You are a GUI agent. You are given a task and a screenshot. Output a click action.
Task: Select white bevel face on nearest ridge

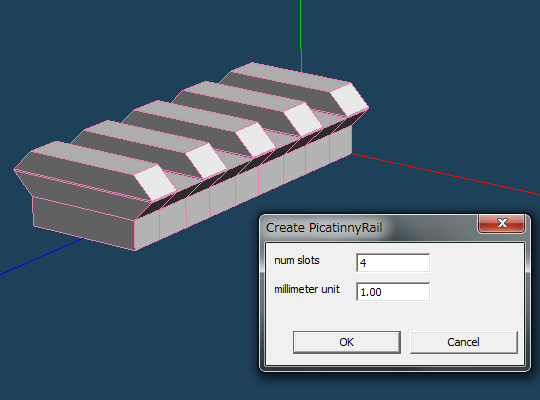click(155, 183)
